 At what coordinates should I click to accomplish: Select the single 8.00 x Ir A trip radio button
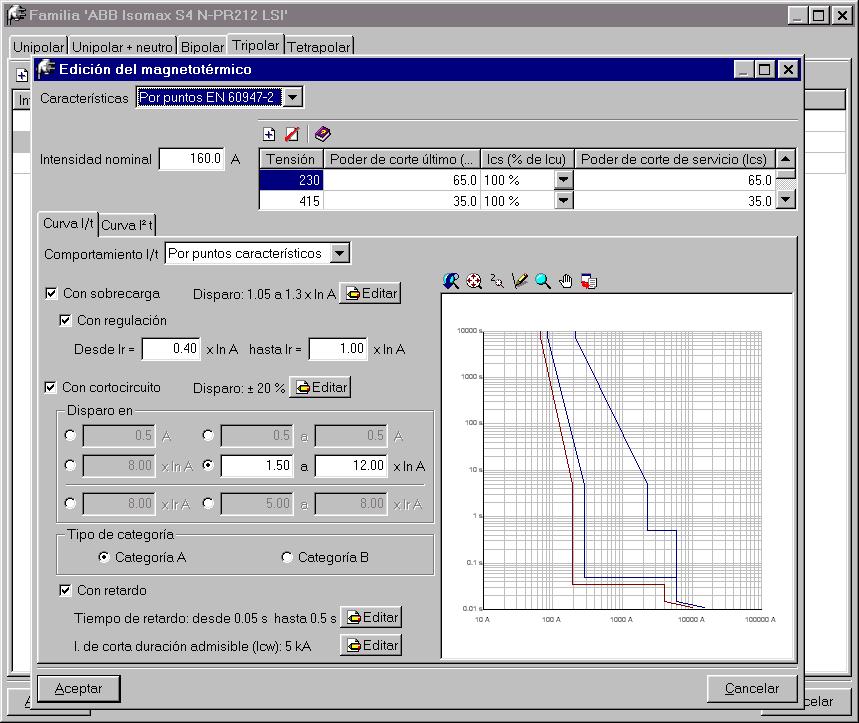click(x=70, y=503)
